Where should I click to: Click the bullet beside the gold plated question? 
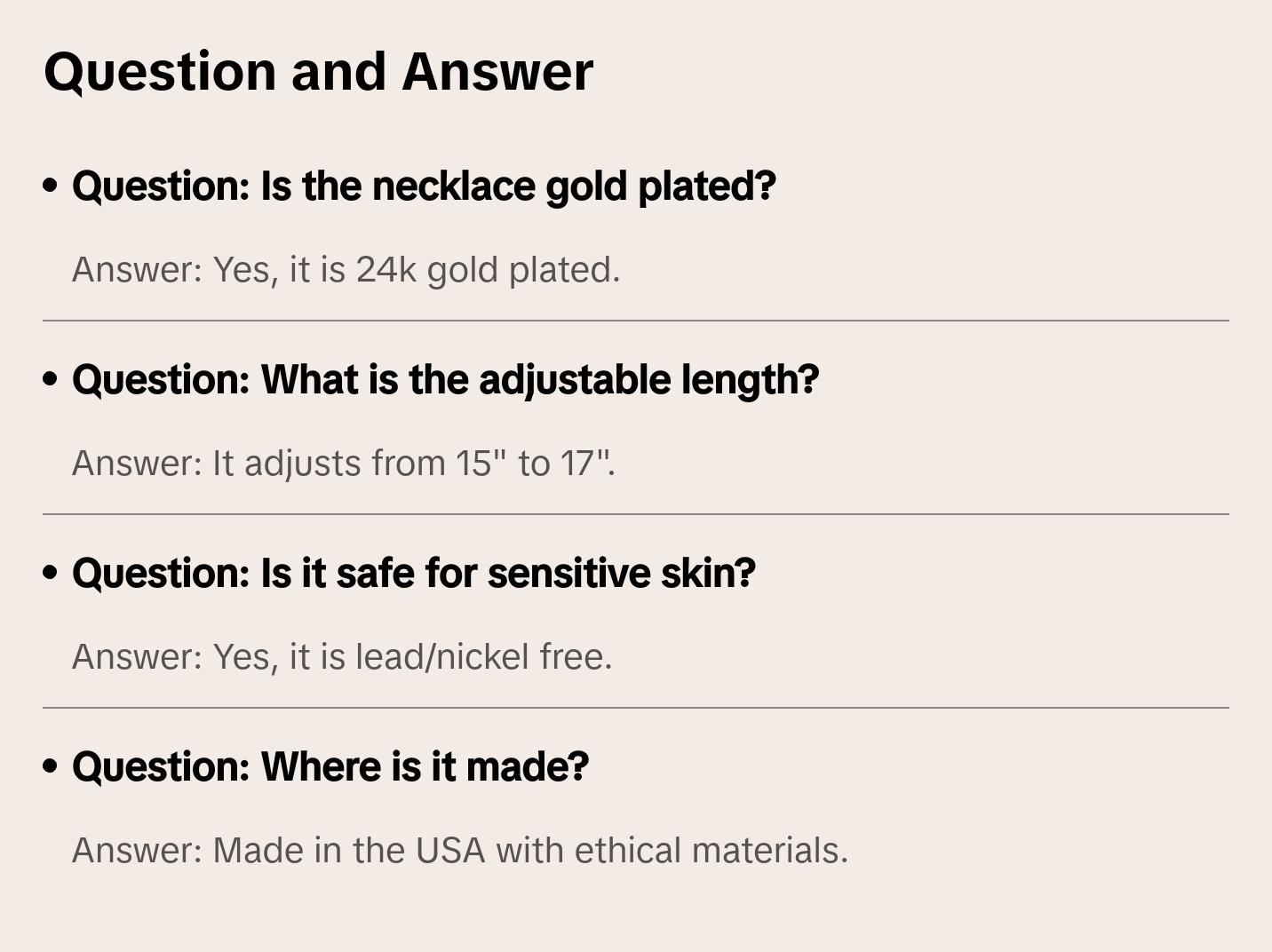[51, 186]
